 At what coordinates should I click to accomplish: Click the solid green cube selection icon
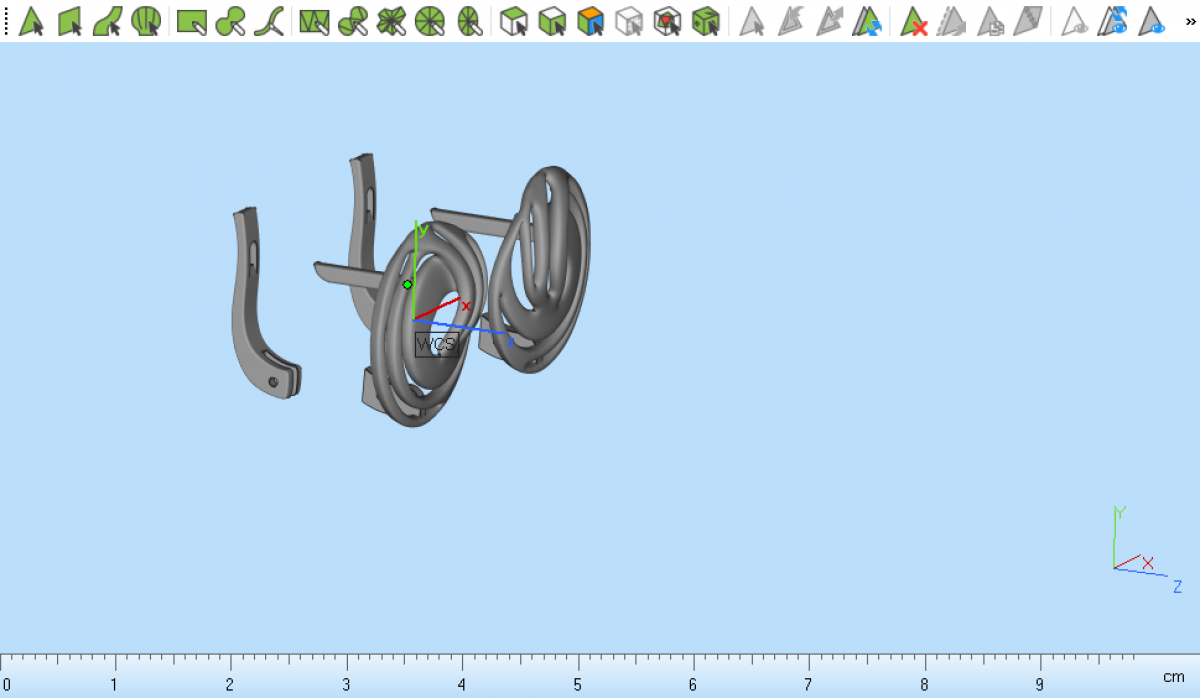pyautogui.click(x=706, y=21)
